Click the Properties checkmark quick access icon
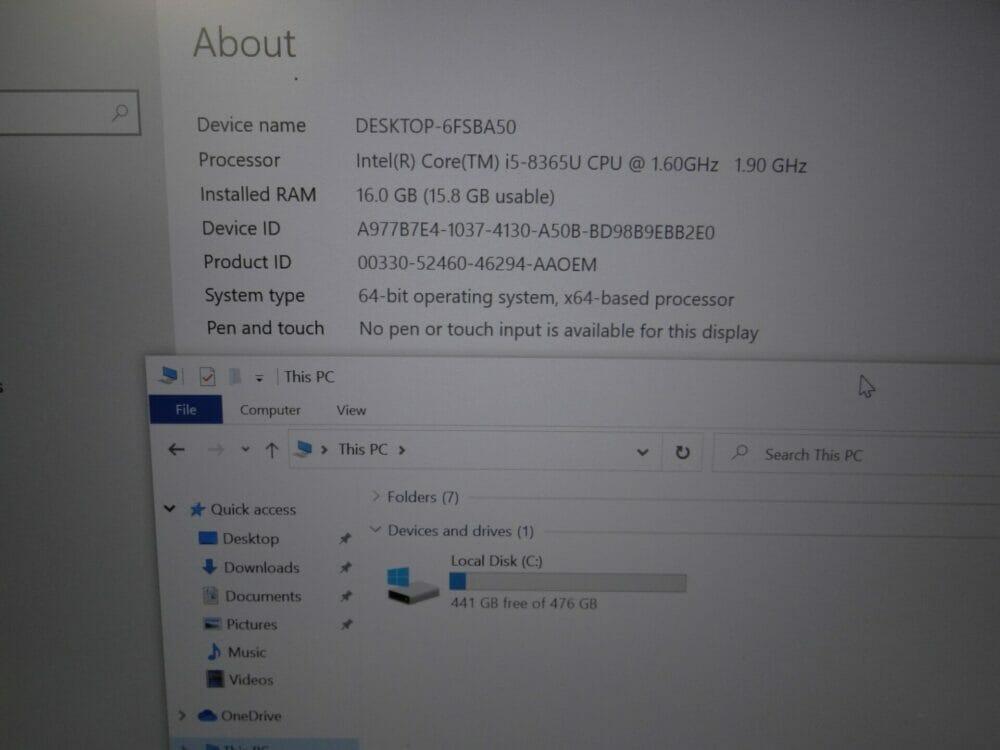Viewport: 1000px width, 750px height. pyautogui.click(x=207, y=376)
